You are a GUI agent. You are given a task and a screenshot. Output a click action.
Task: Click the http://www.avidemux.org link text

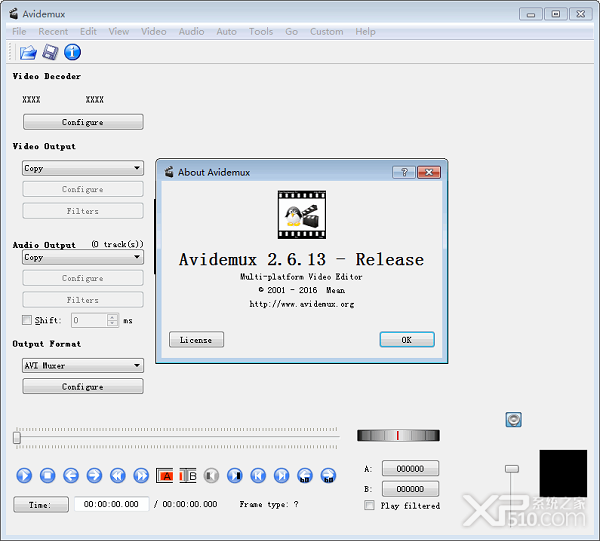point(302,304)
